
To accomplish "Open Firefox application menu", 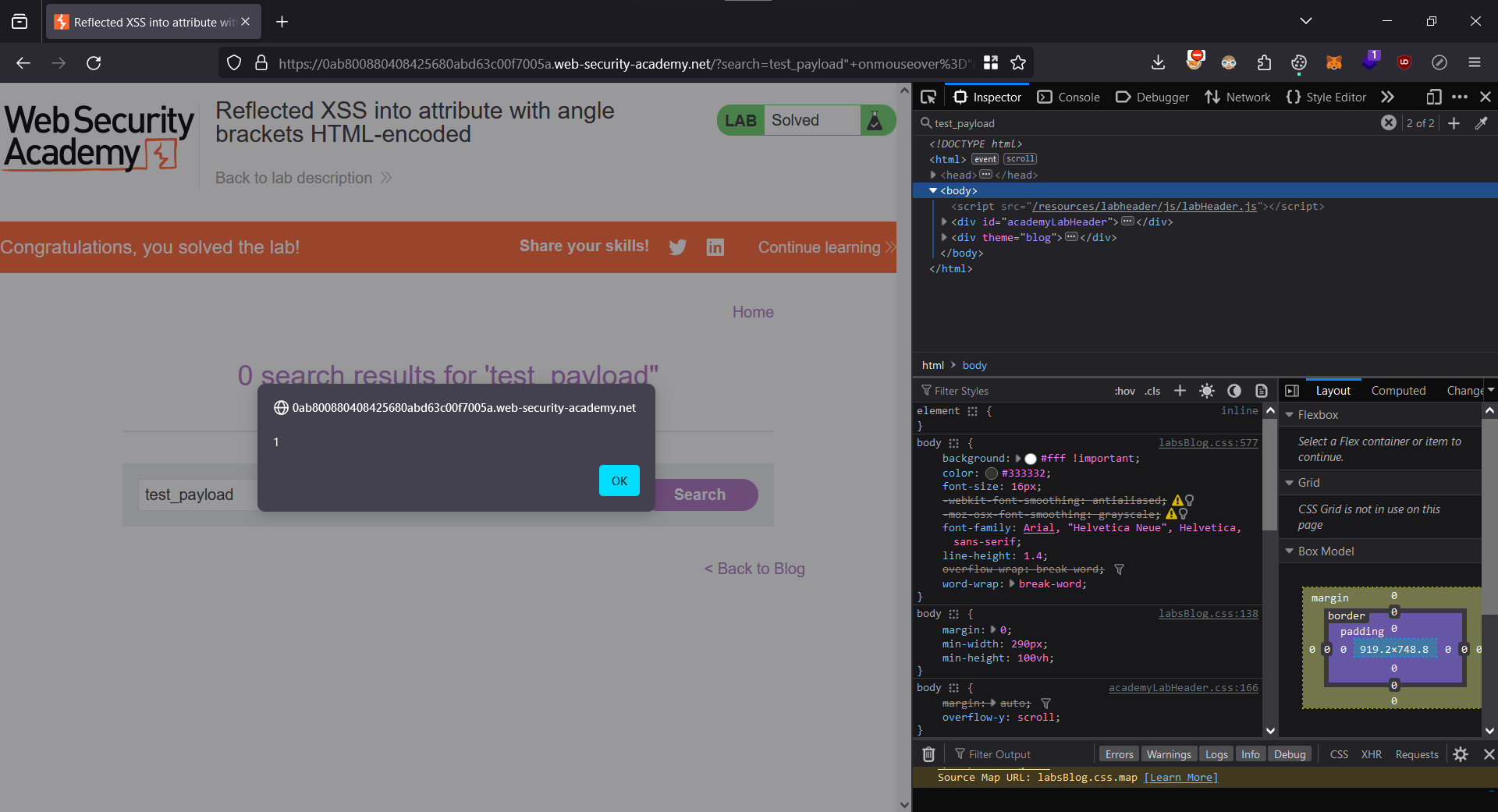I will [1475, 62].
